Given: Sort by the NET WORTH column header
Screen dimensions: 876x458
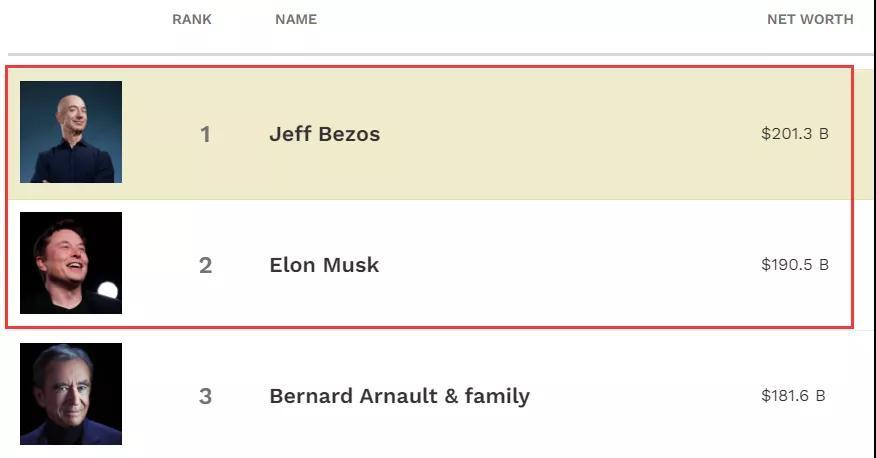Looking at the screenshot, I should coord(810,20).
